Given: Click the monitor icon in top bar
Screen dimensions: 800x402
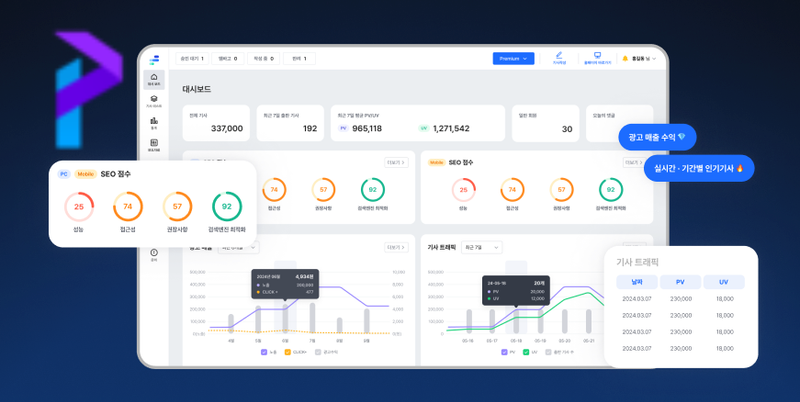Looking at the screenshot, I should coord(597,56).
